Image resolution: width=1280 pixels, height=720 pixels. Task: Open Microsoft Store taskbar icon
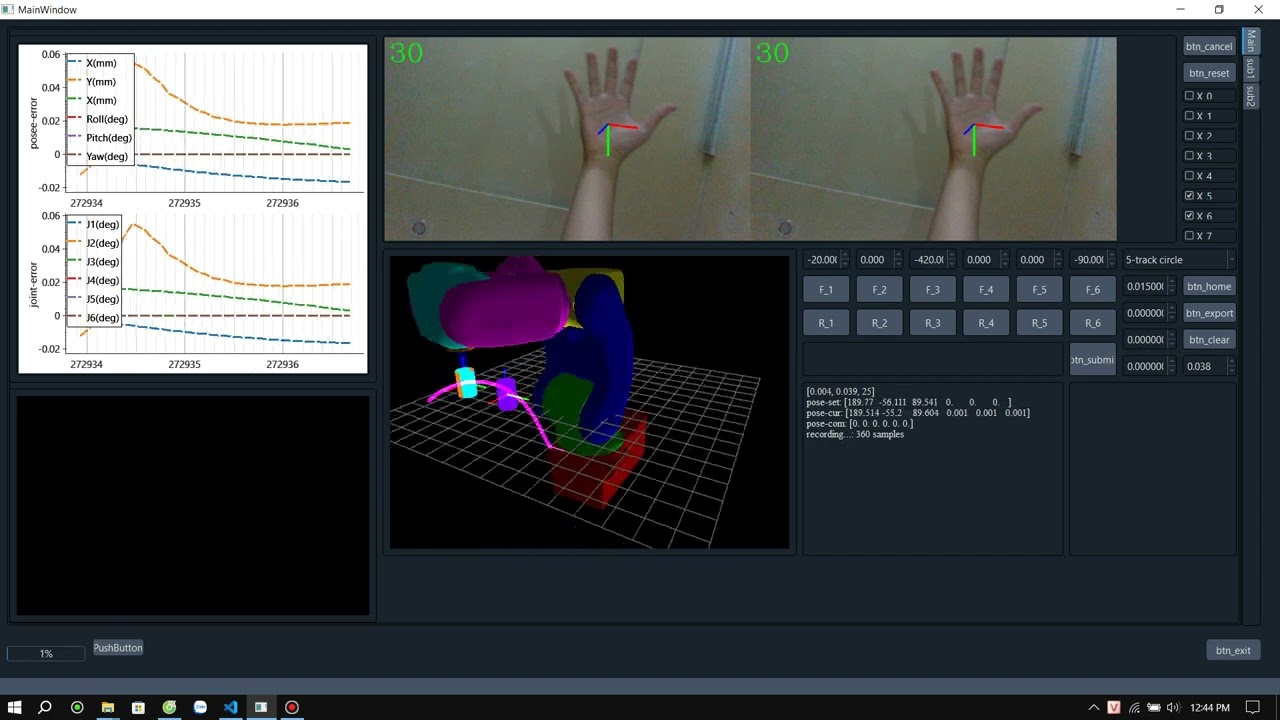pyautogui.click(x=138, y=707)
